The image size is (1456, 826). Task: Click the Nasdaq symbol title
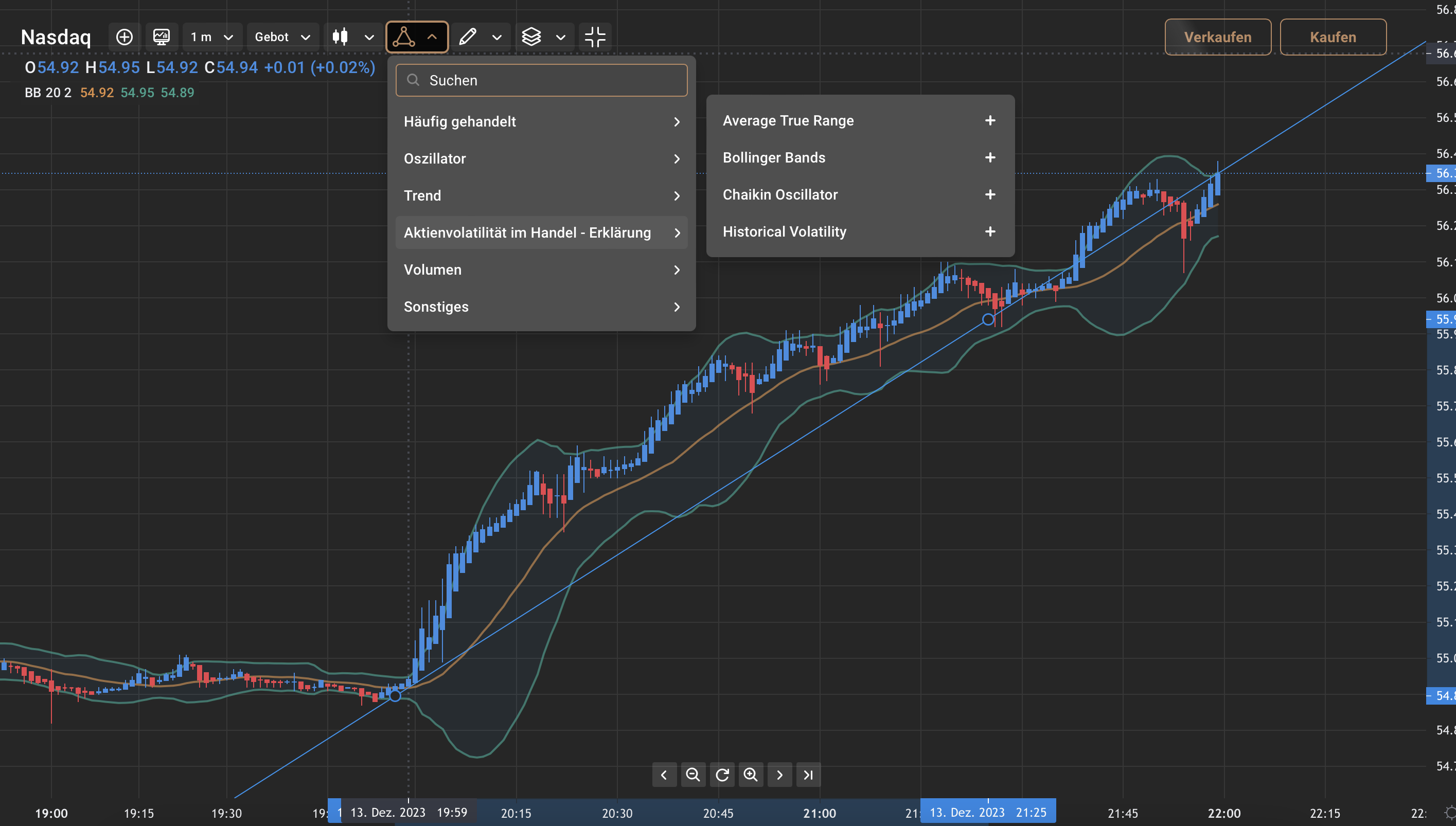56,37
